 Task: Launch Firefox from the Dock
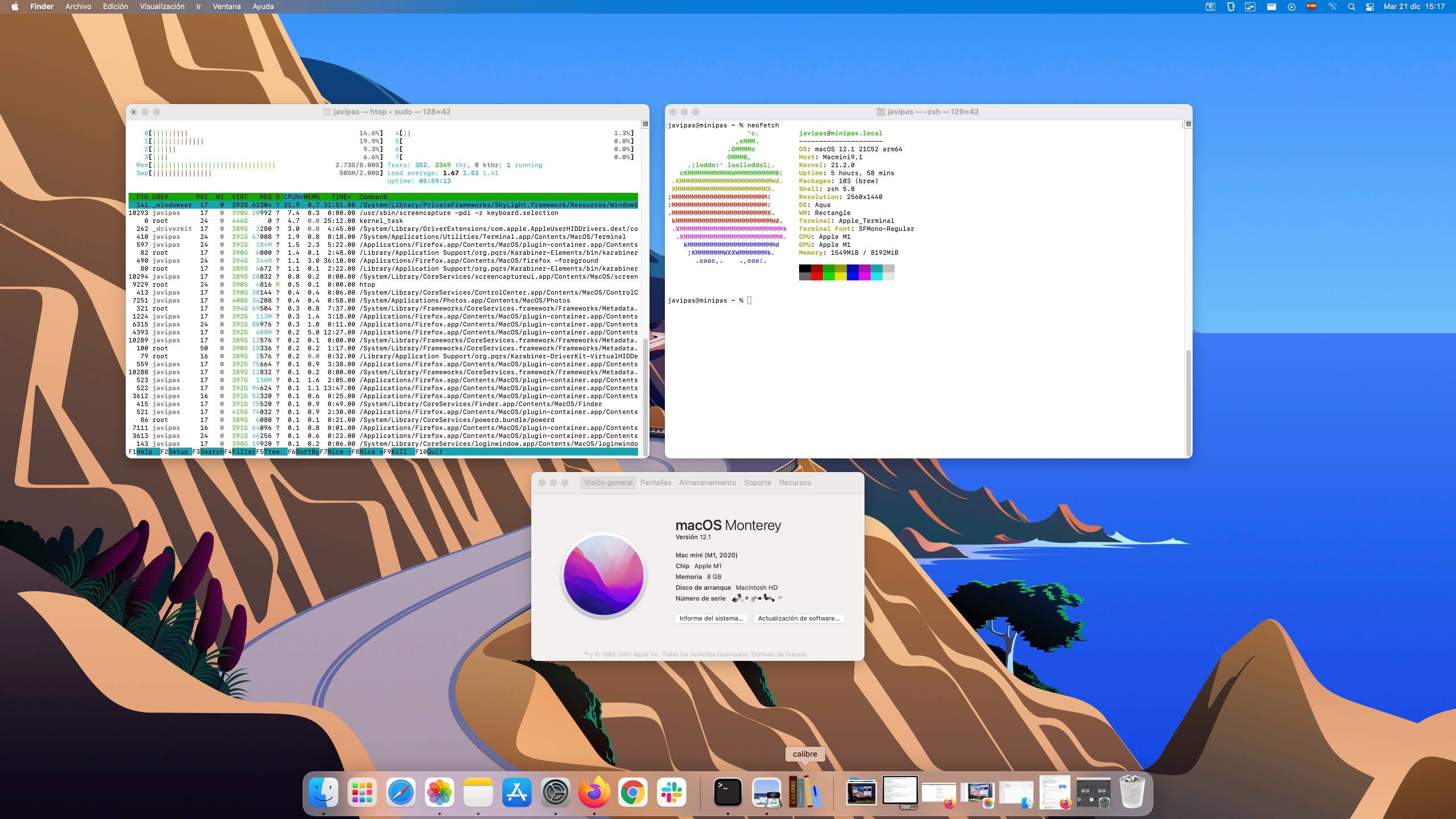(594, 792)
